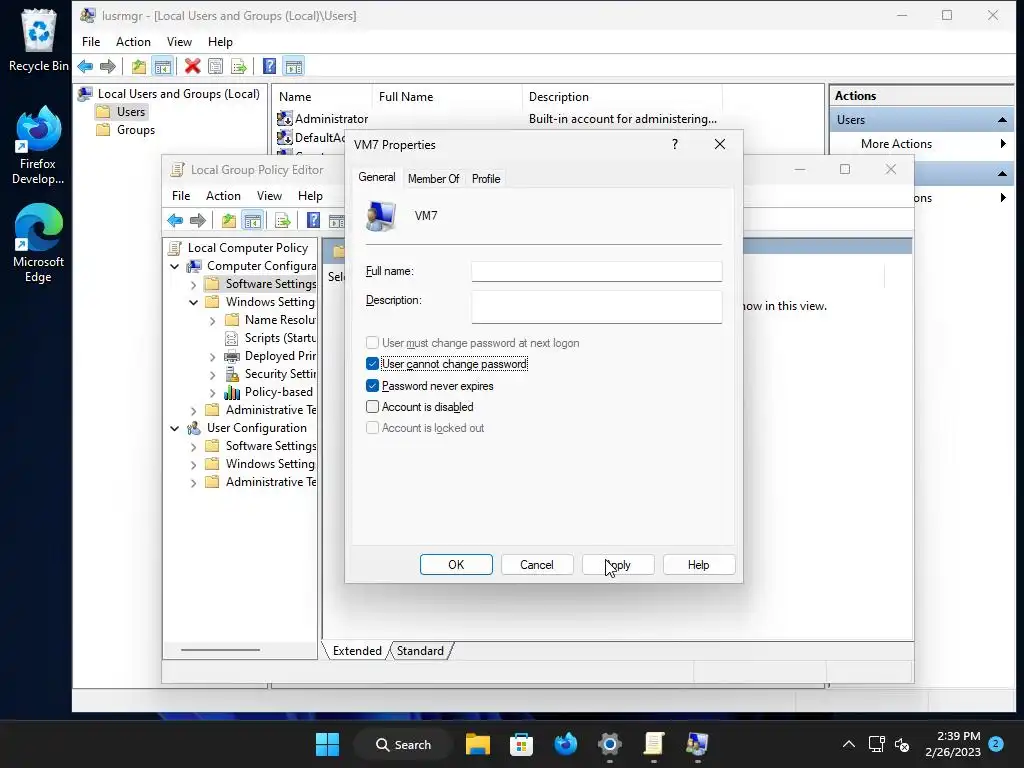Viewport: 1024px width, 768px height.
Task: Click Help icon in Group Policy Editor toolbar
Action: [313, 221]
